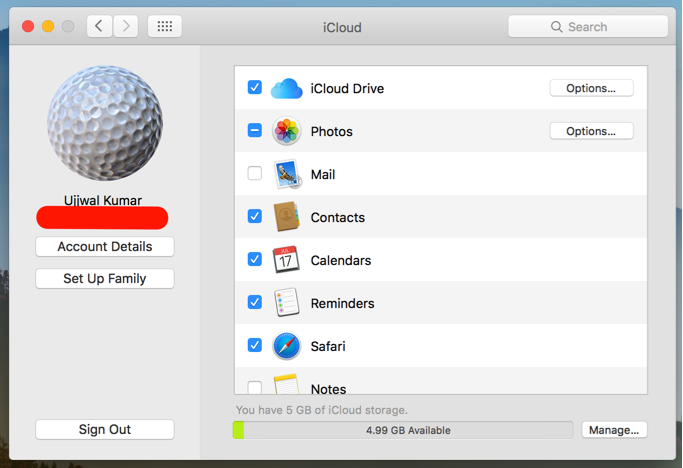Click the Calendars label
The height and width of the screenshot is (468, 683).
click(x=341, y=260)
